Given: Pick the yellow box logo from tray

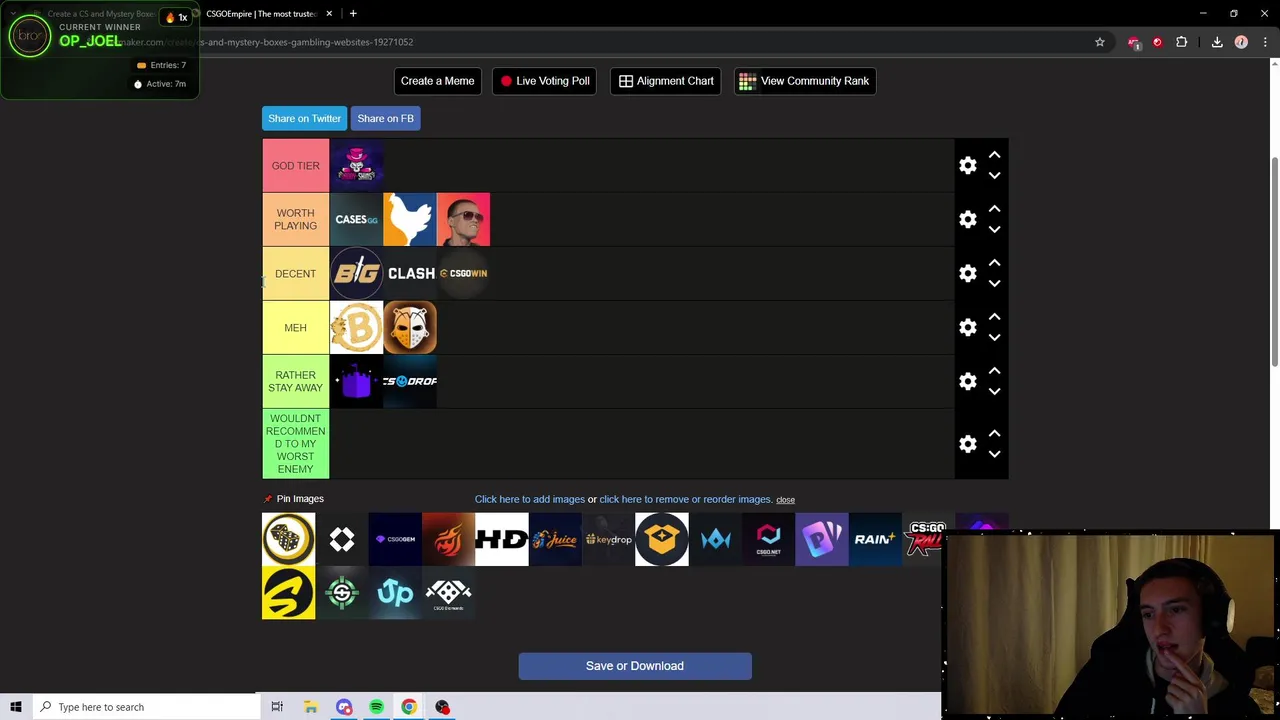Looking at the screenshot, I should point(662,539).
